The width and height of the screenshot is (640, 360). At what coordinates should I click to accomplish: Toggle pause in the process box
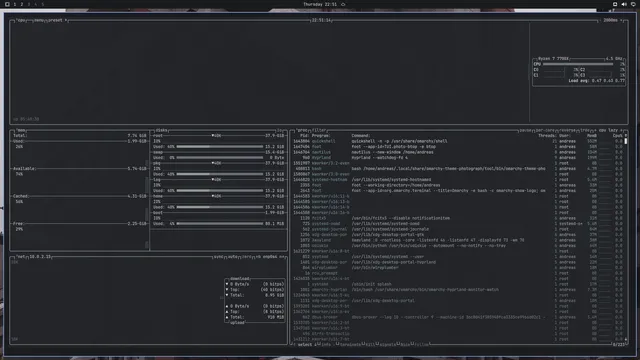pyautogui.click(x=525, y=130)
